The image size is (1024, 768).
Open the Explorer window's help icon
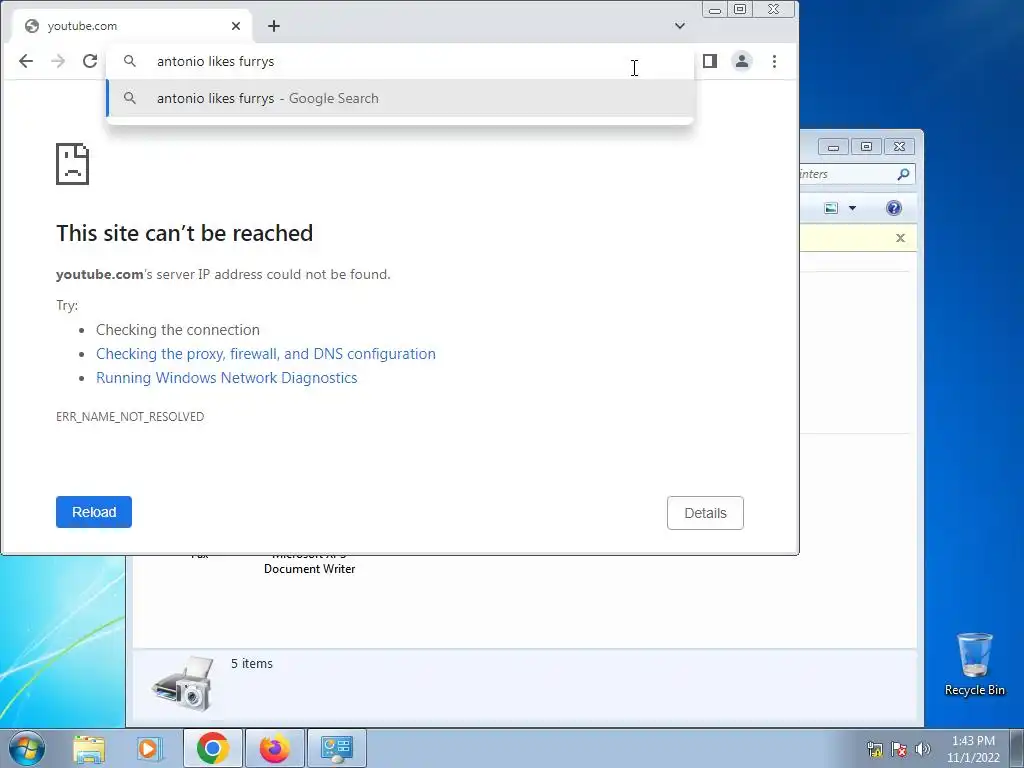point(894,208)
